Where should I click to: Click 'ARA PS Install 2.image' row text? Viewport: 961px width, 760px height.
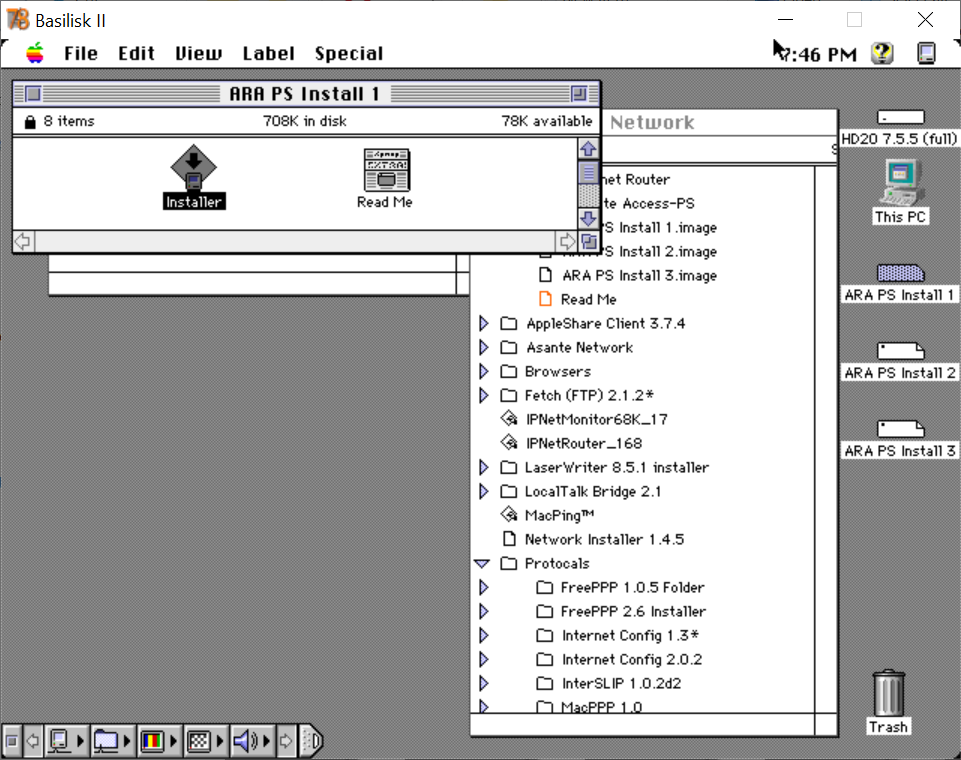pos(659,251)
